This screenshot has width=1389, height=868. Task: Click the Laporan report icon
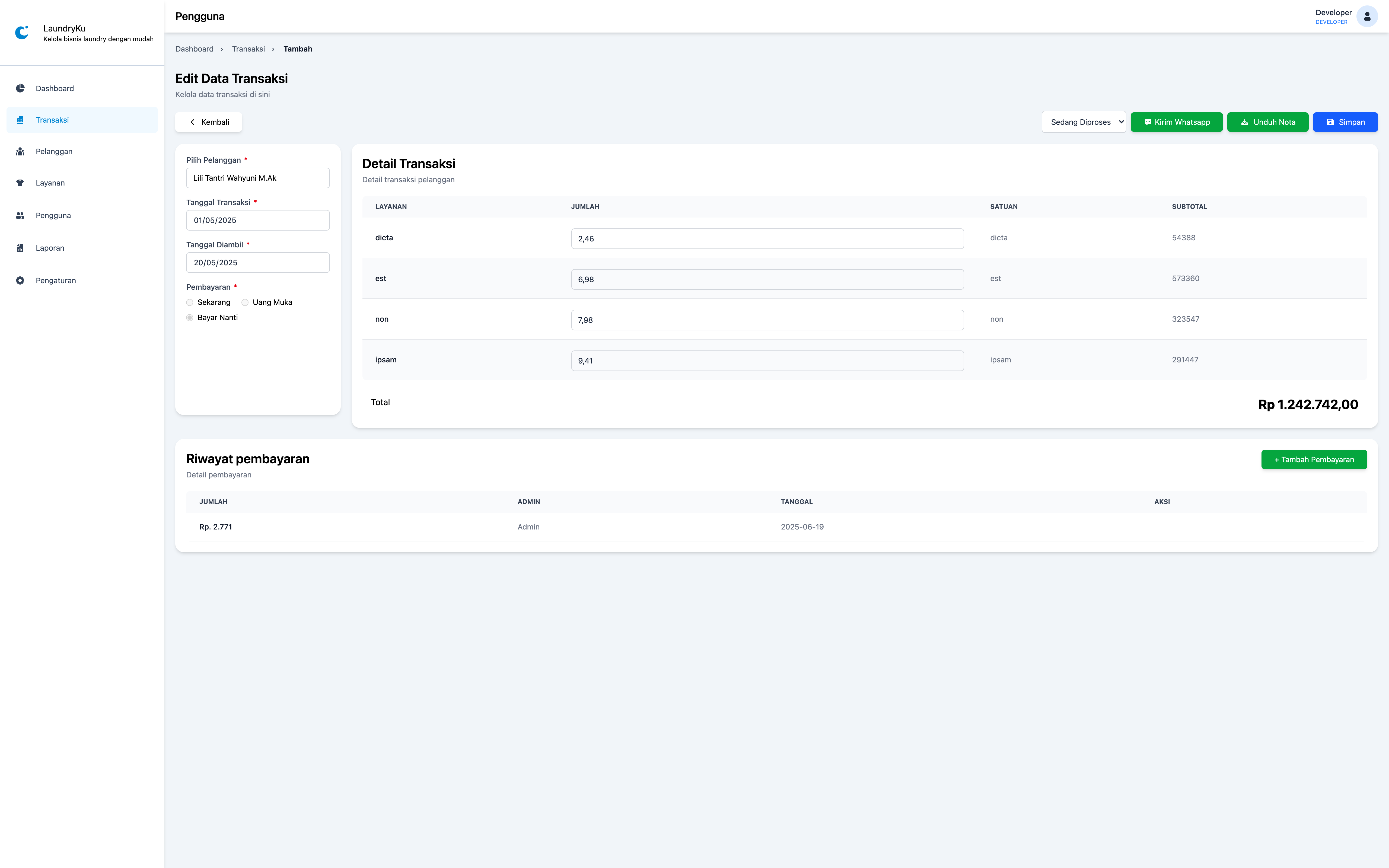point(20,248)
